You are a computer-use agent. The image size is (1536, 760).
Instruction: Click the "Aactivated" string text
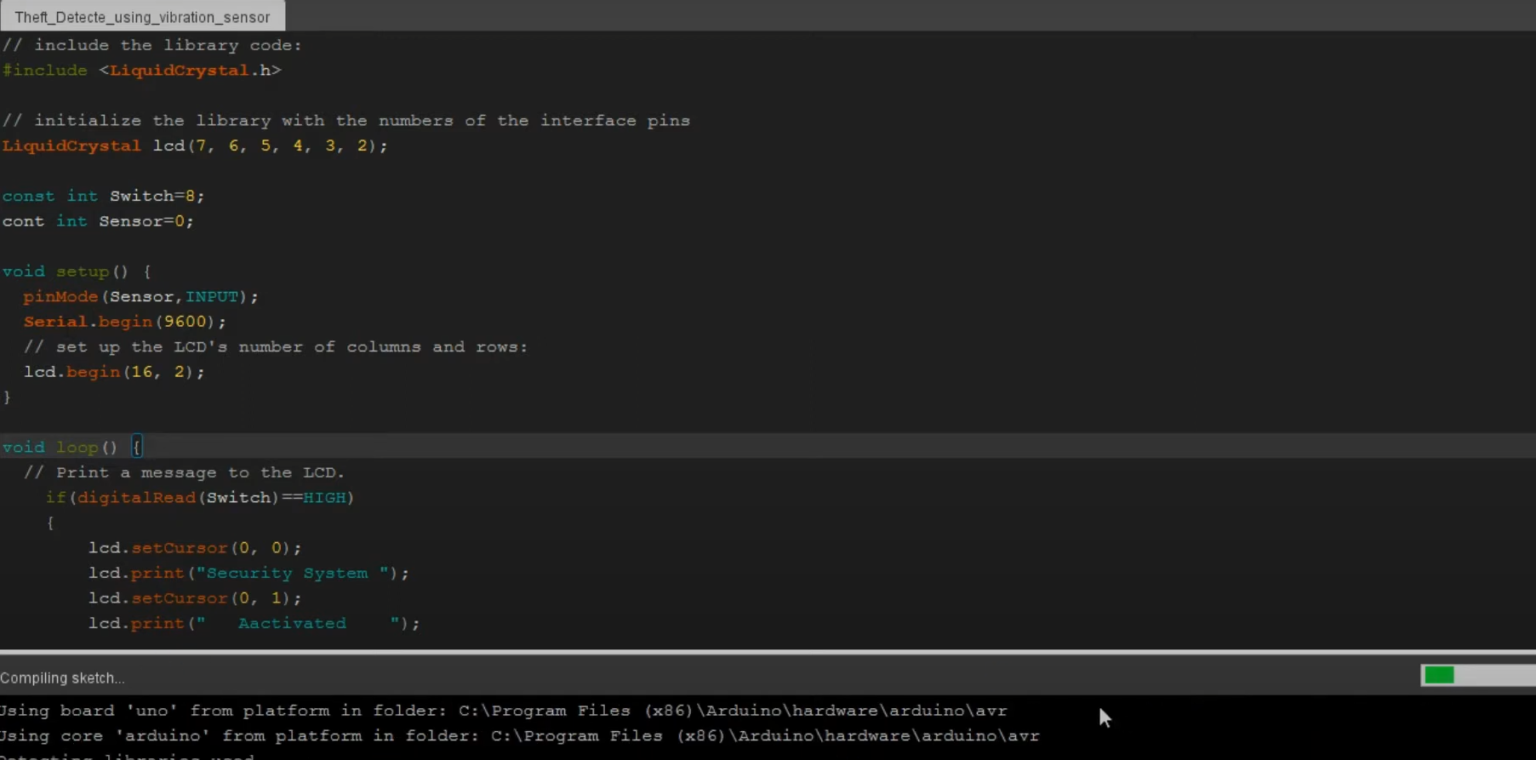(292, 623)
